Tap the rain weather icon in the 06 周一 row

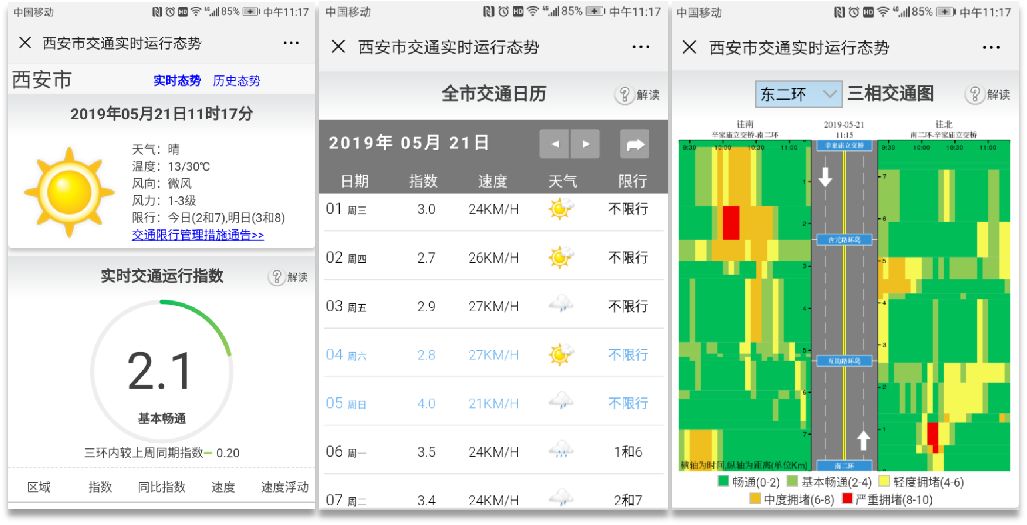coord(561,451)
